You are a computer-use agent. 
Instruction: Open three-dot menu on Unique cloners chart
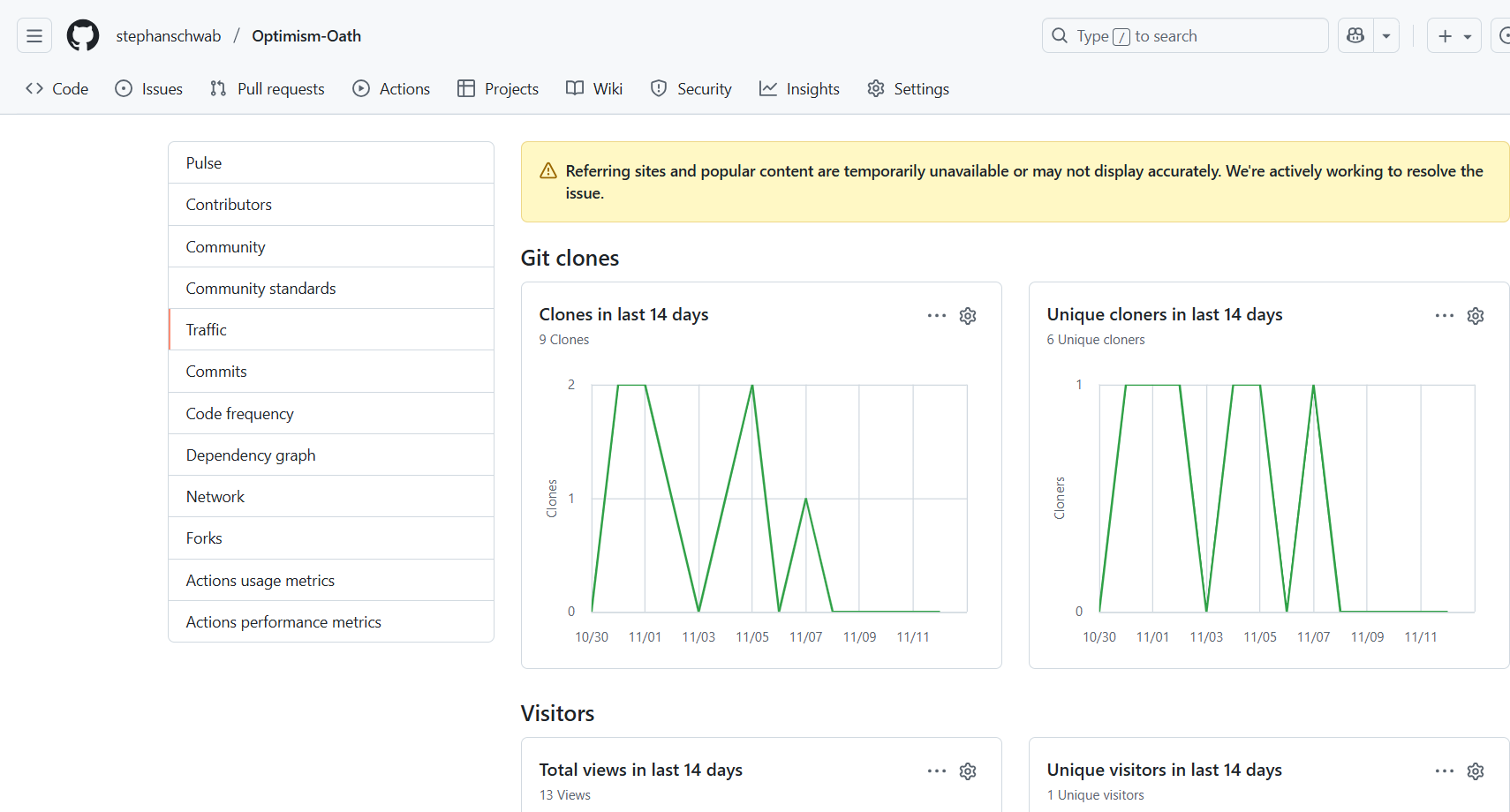point(1445,316)
